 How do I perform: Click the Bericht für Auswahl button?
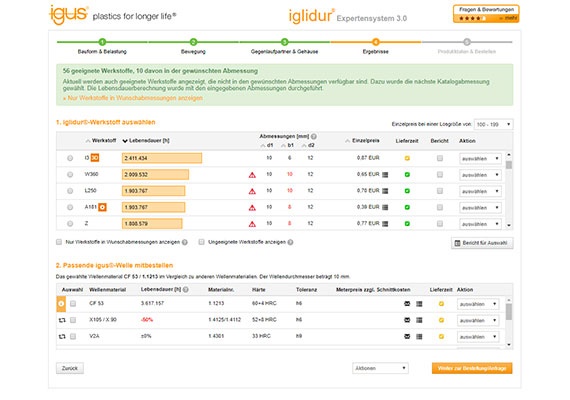coord(482,243)
